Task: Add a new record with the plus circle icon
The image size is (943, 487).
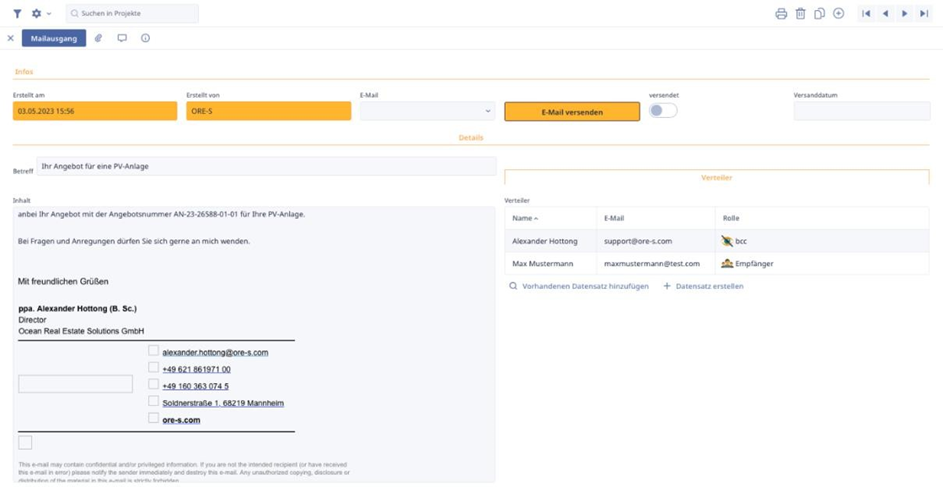Action: 838,14
